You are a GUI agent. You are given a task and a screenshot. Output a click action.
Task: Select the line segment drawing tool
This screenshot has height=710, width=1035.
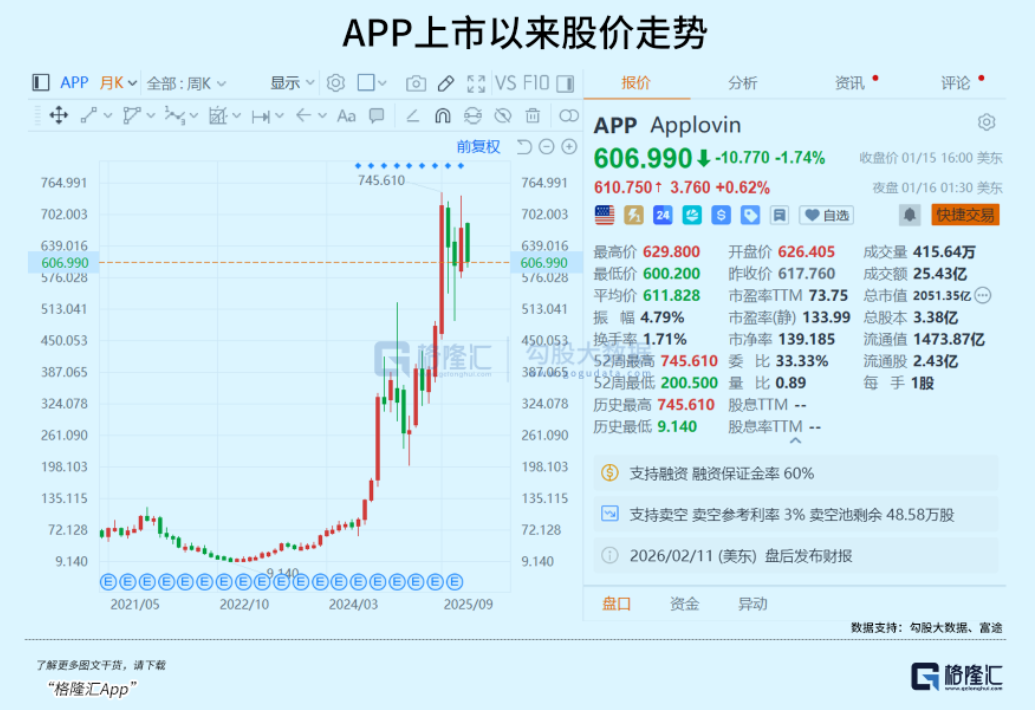click(x=88, y=115)
